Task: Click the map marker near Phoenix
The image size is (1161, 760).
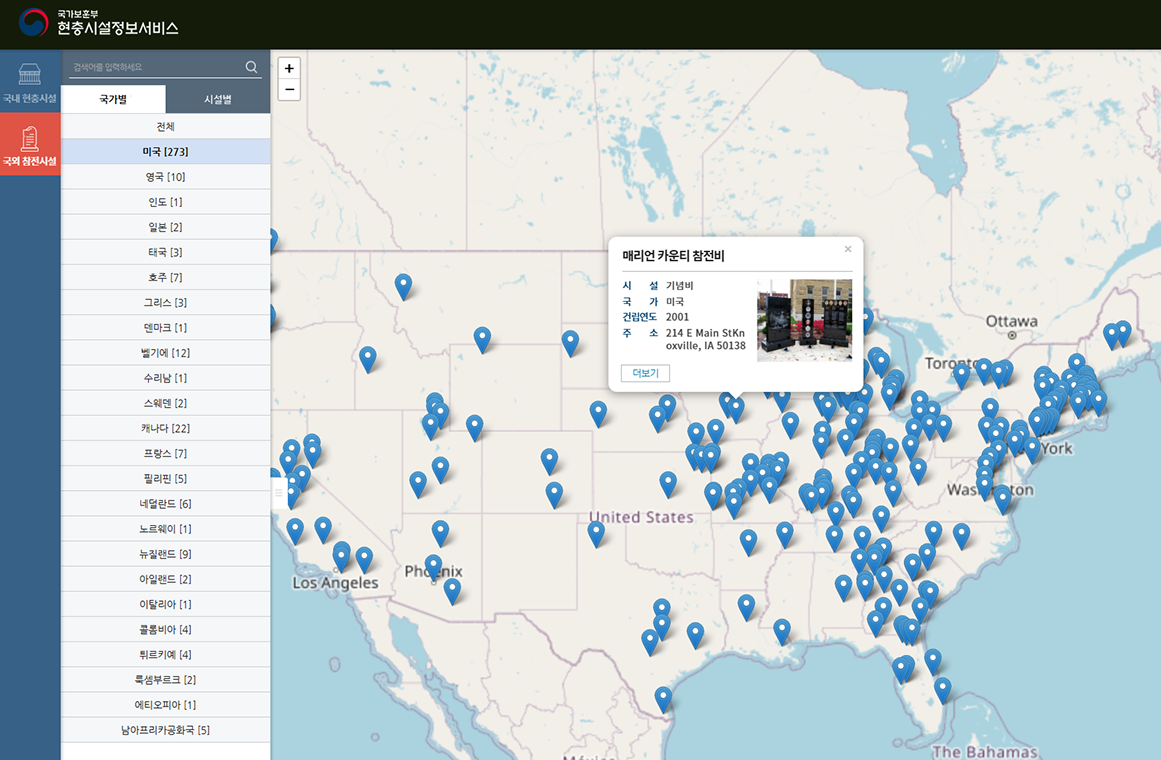Action: click(x=433, y=566)
